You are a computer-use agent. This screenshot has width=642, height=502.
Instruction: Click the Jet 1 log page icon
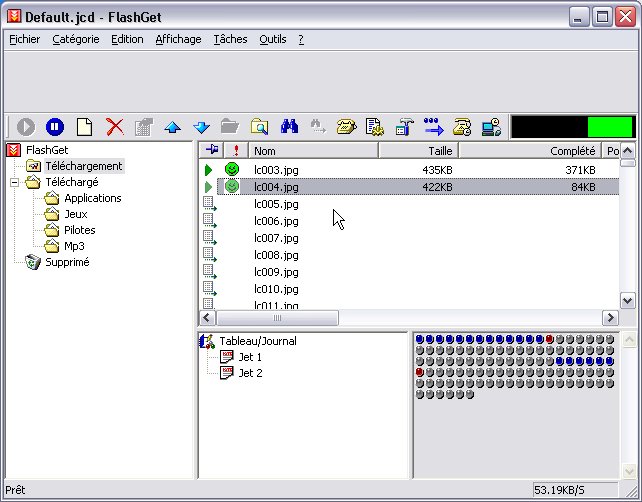(226, 357)
